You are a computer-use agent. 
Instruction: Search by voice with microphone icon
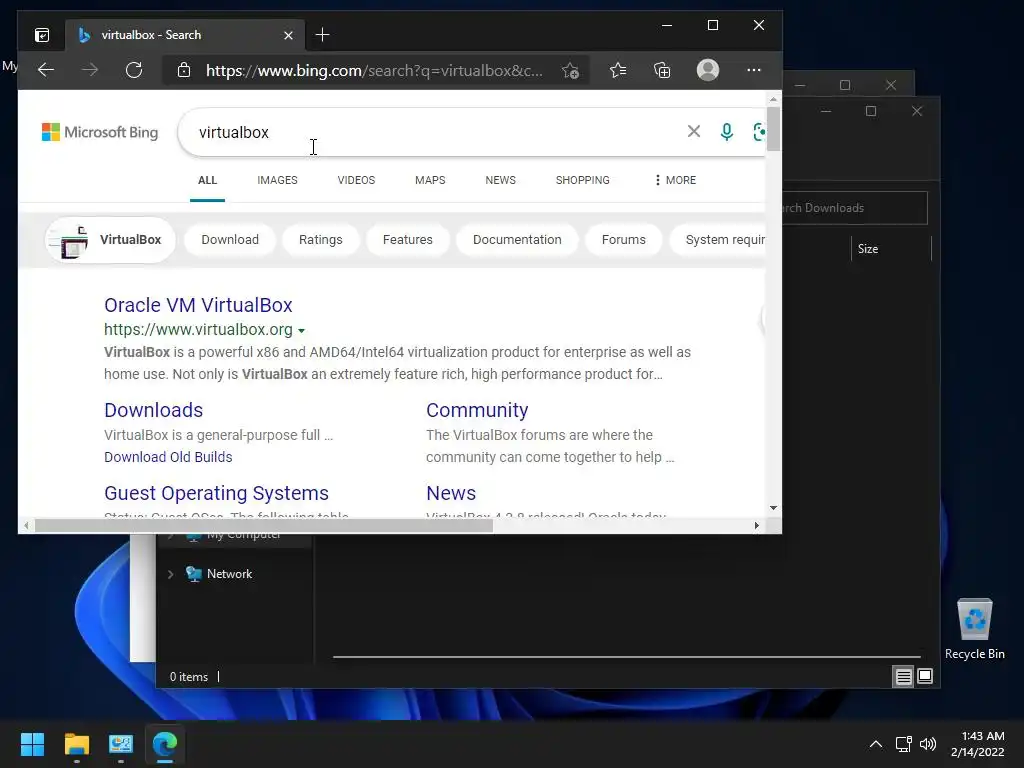pyautogui.click(x=726, y=132)
